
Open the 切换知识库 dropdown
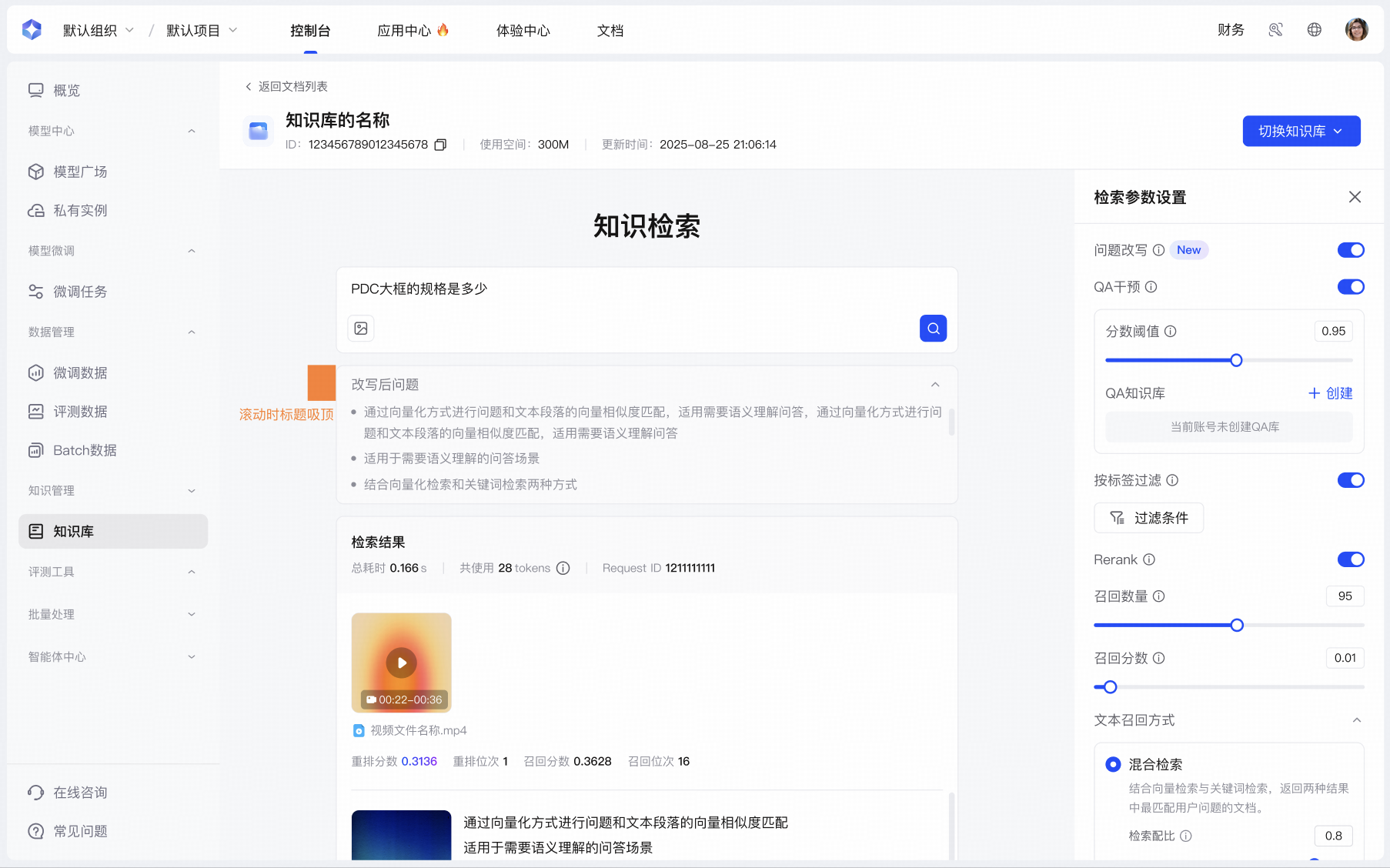pyautogui.click(x=1301, y=131)
